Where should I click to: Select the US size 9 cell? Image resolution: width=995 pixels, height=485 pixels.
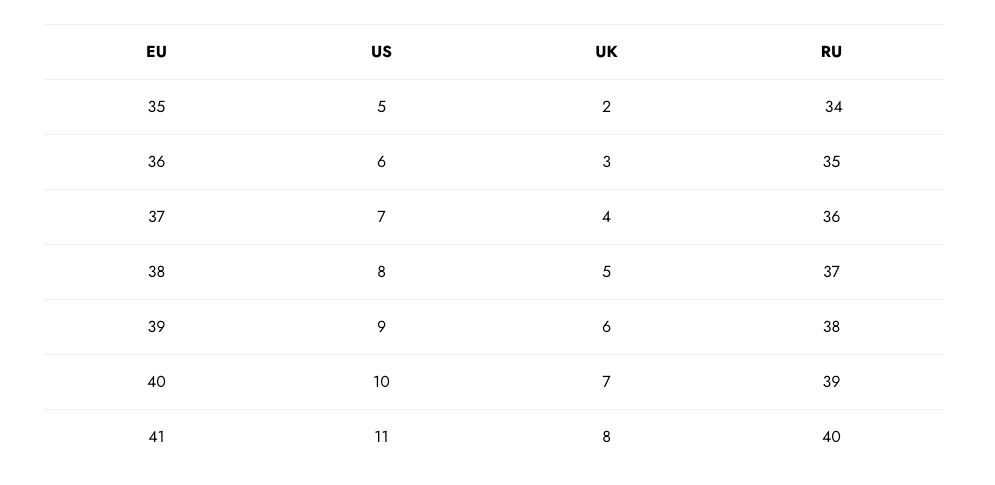pyautogui.click(x=381, y=327)
